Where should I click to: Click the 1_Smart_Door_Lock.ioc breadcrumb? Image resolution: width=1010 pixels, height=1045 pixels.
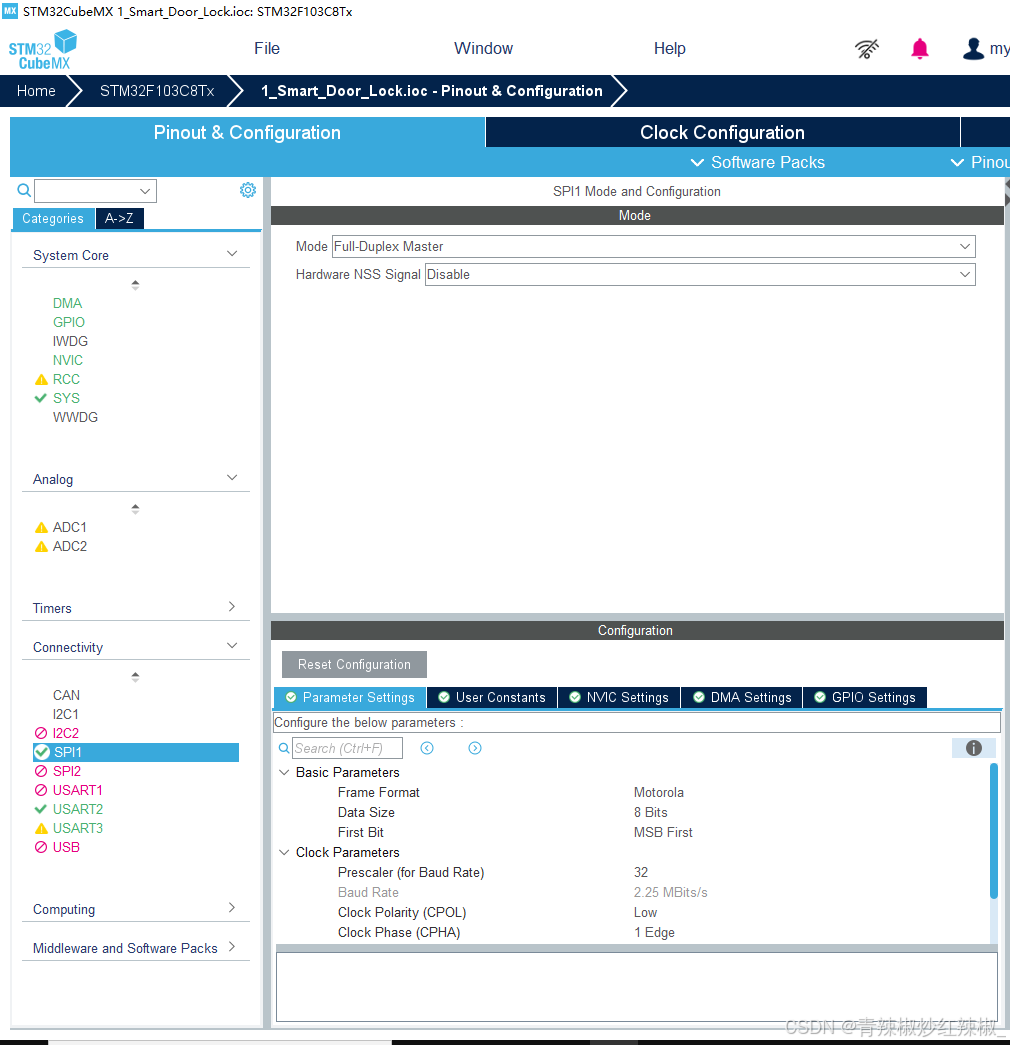[431, 91]
